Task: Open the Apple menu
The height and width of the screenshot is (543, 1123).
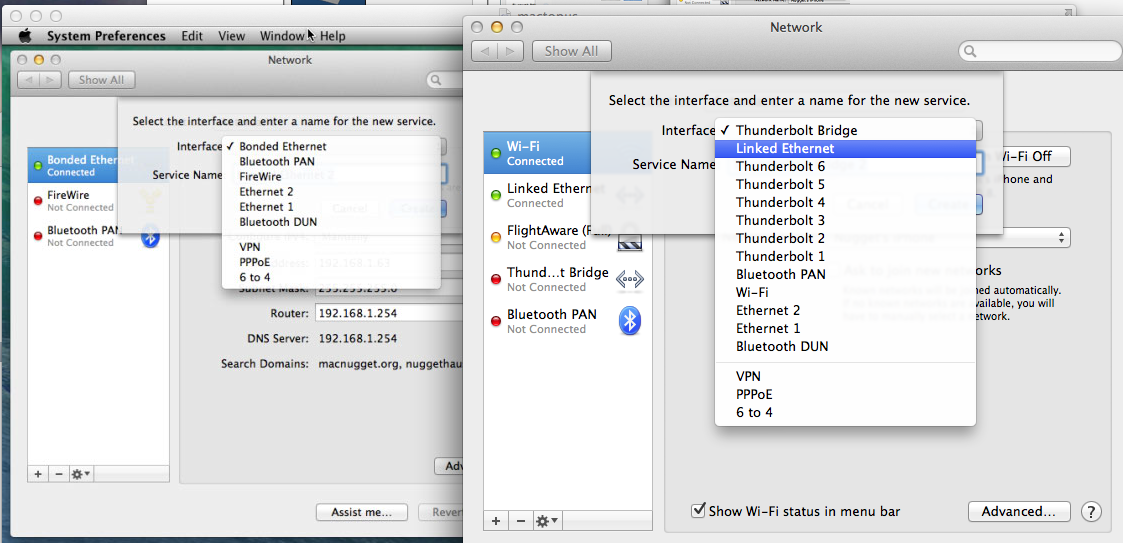Action: [26, 36]
